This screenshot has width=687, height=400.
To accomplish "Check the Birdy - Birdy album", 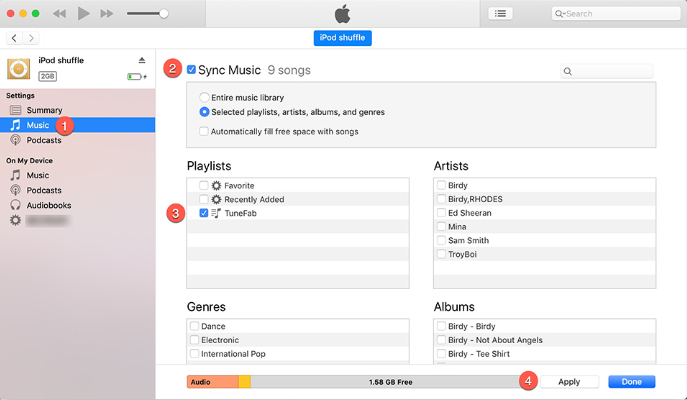I will tap(441, 326).
